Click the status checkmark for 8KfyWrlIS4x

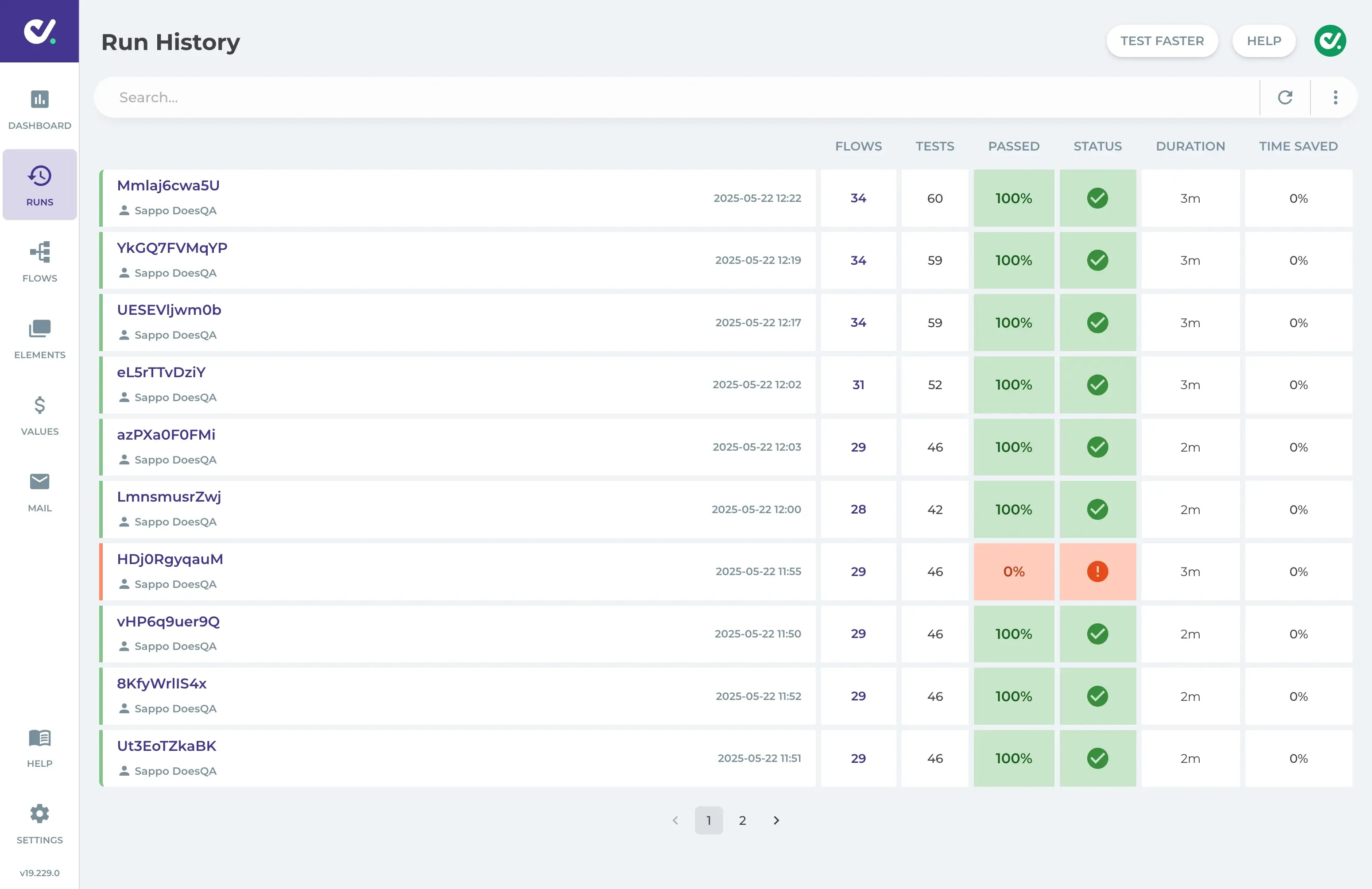coord(1097,696)
